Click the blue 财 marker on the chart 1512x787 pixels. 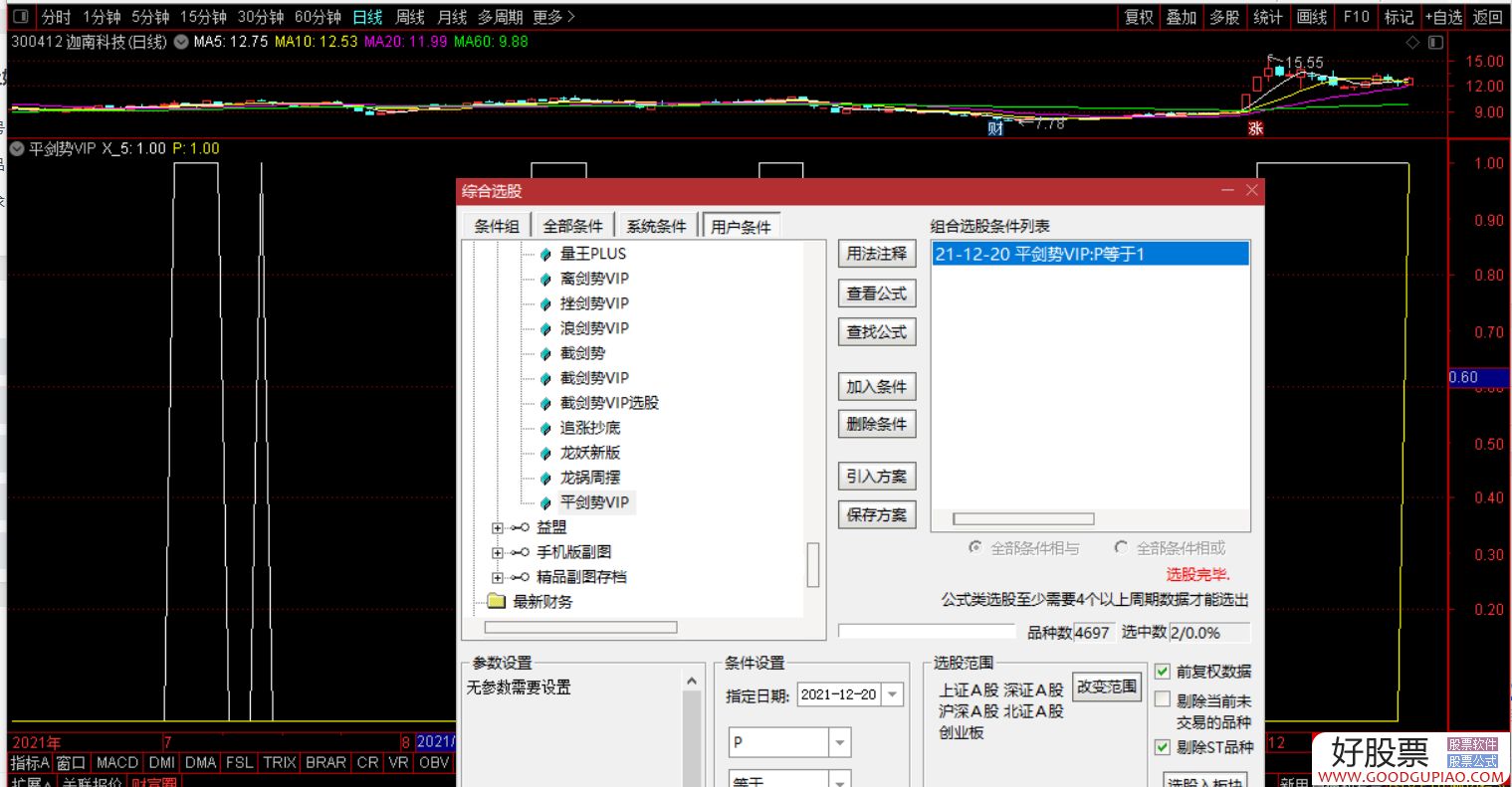click(995, 128)
